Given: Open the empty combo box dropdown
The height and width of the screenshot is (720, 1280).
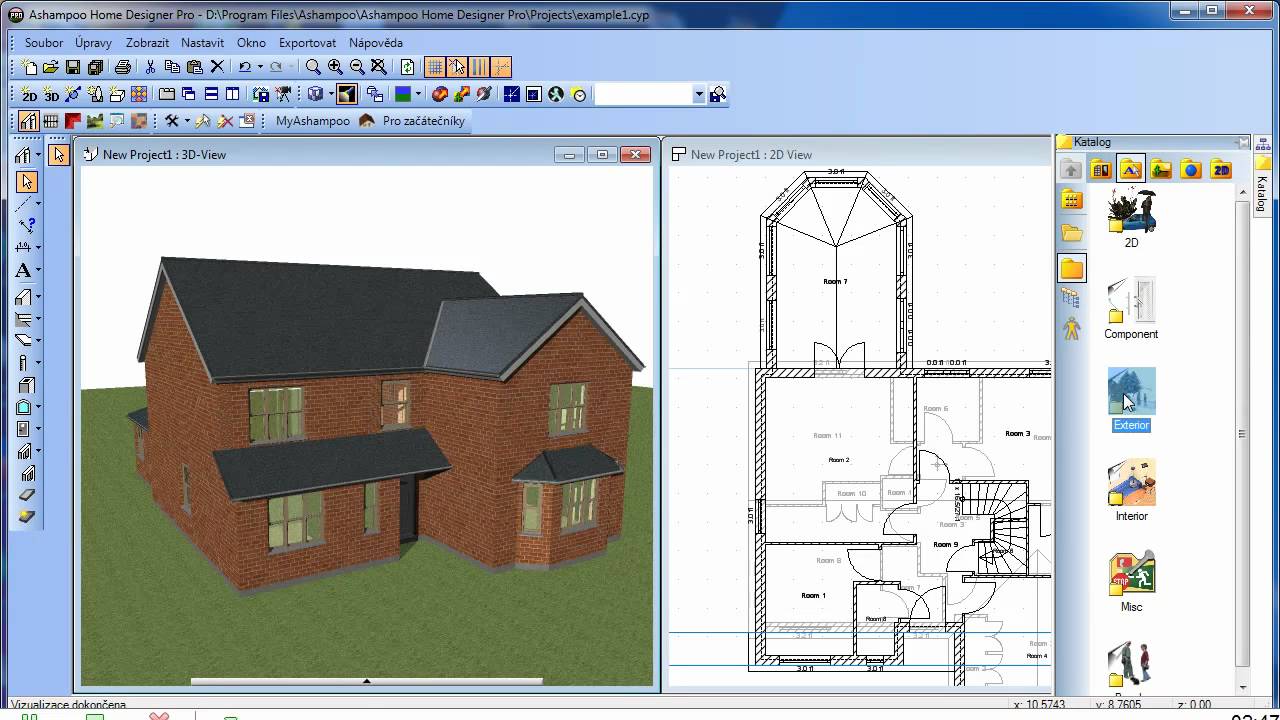Looking at the screenshot, I should (699, 94).
